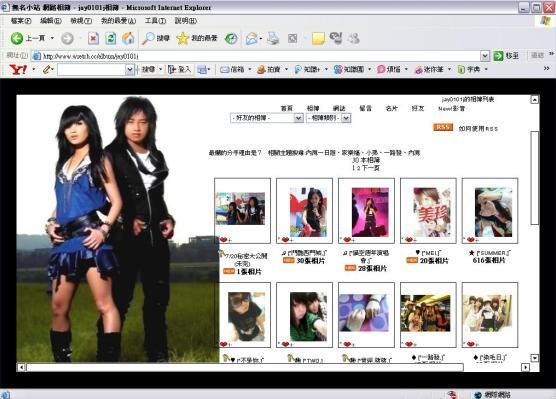Expand the 信箱 dropdown arrow

tap(250, 70)
